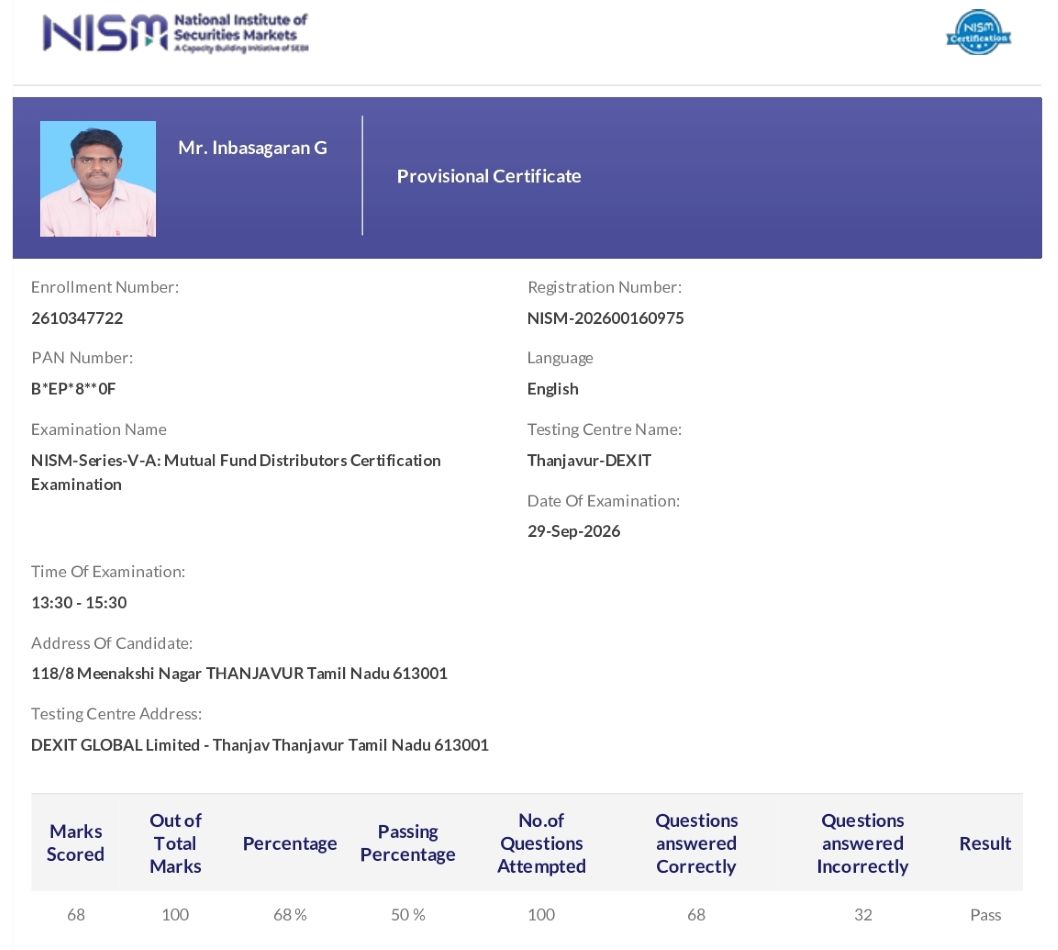Select the answered correctly value 68
Image resolution: width=1058 pixels, height=950 pixels.
(696, 915)
